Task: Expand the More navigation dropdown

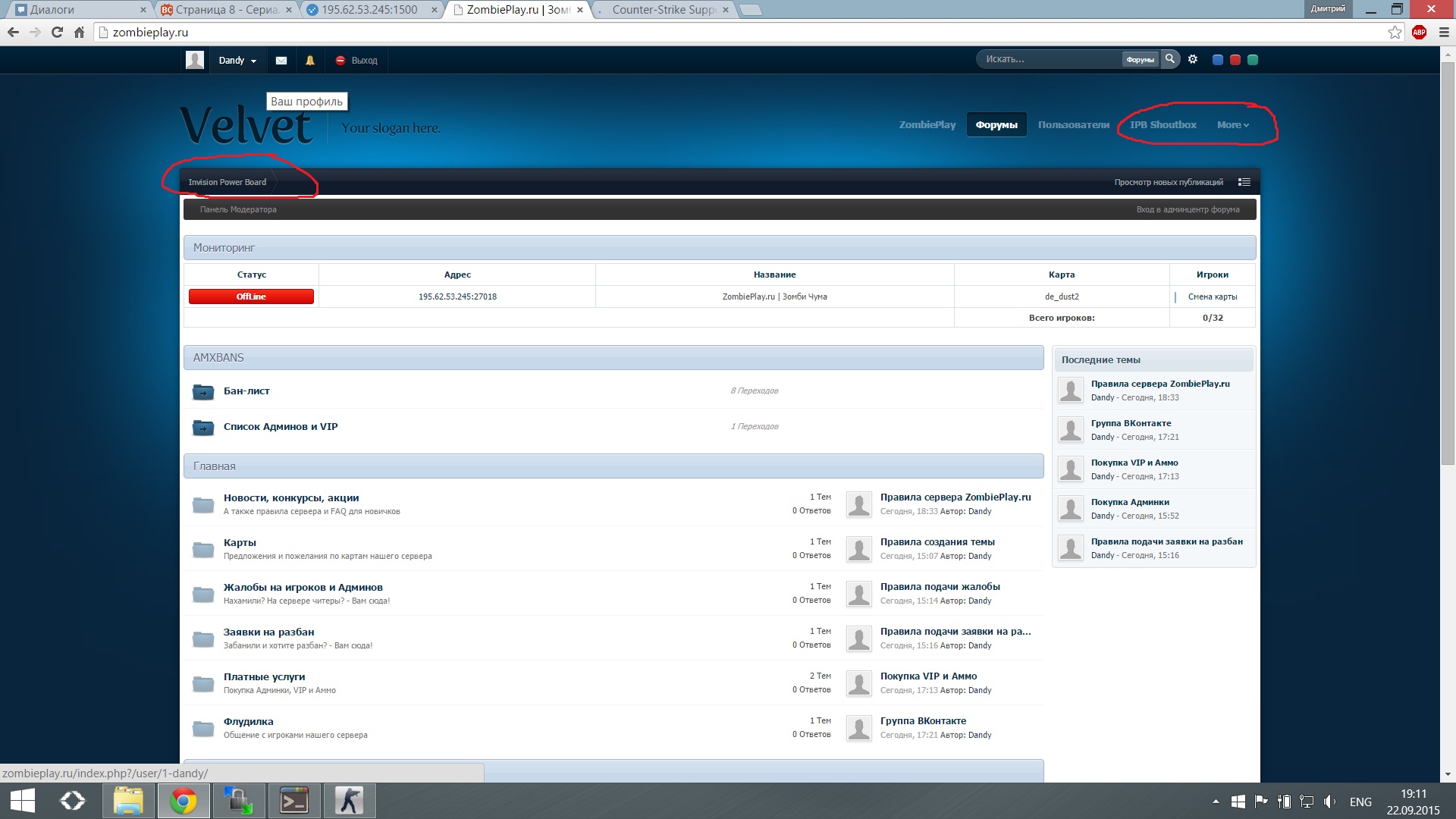Action: click(1232, 125)
